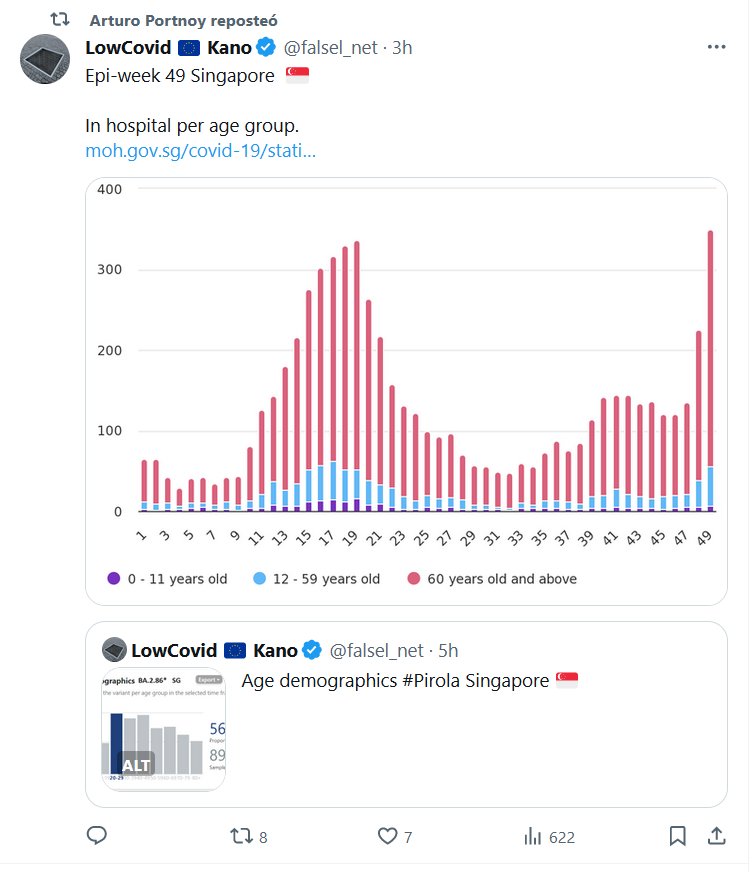The image size is (754, 872).
Task: Bookmark this tweet
Action: [x=677, y=836]
